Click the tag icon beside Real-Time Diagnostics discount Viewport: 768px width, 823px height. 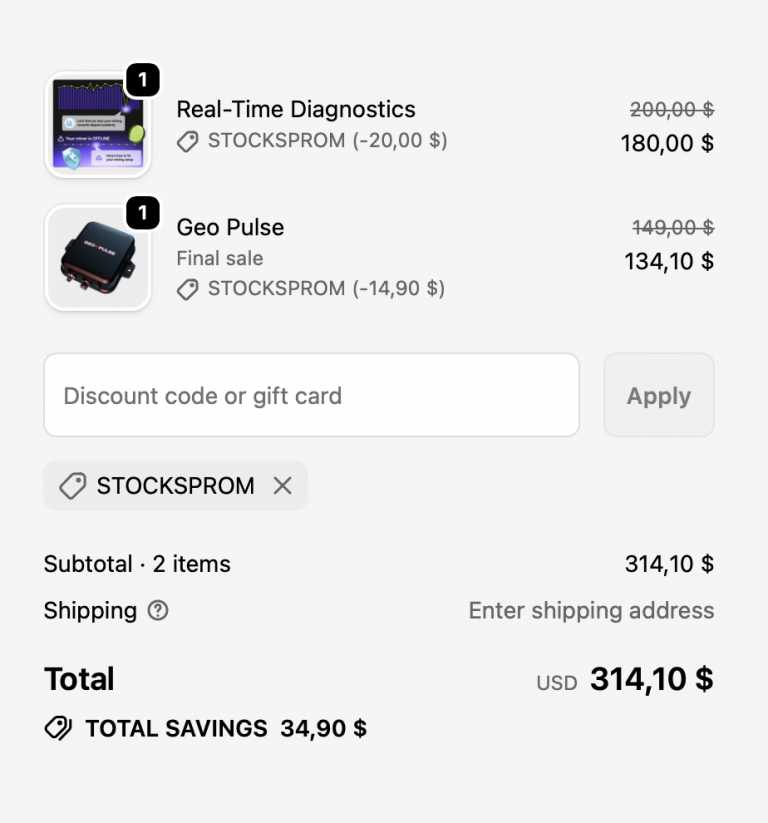coord(186,141)
